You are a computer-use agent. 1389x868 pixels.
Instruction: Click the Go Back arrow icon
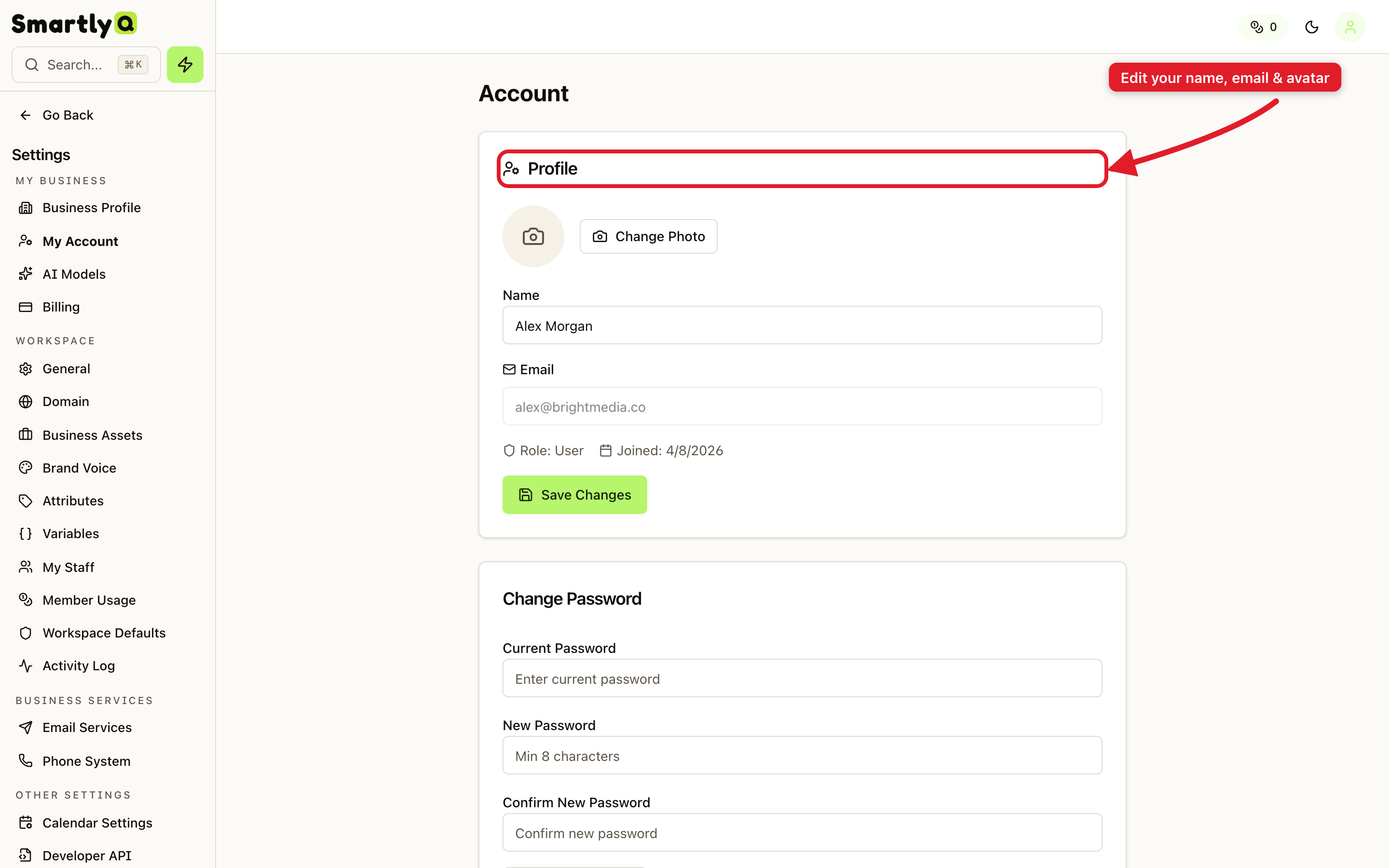point(25,115)
